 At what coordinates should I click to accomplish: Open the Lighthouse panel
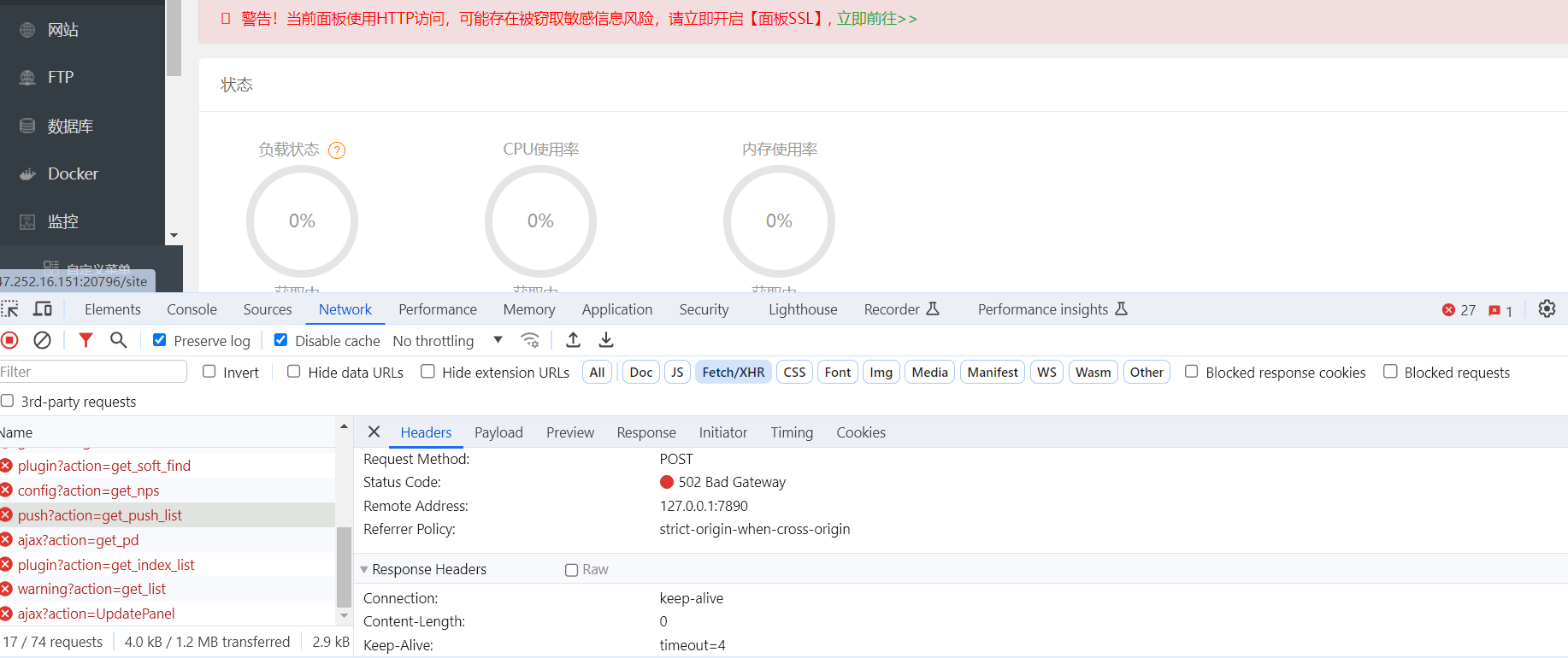pyautogui.click(x=803, y=309)
